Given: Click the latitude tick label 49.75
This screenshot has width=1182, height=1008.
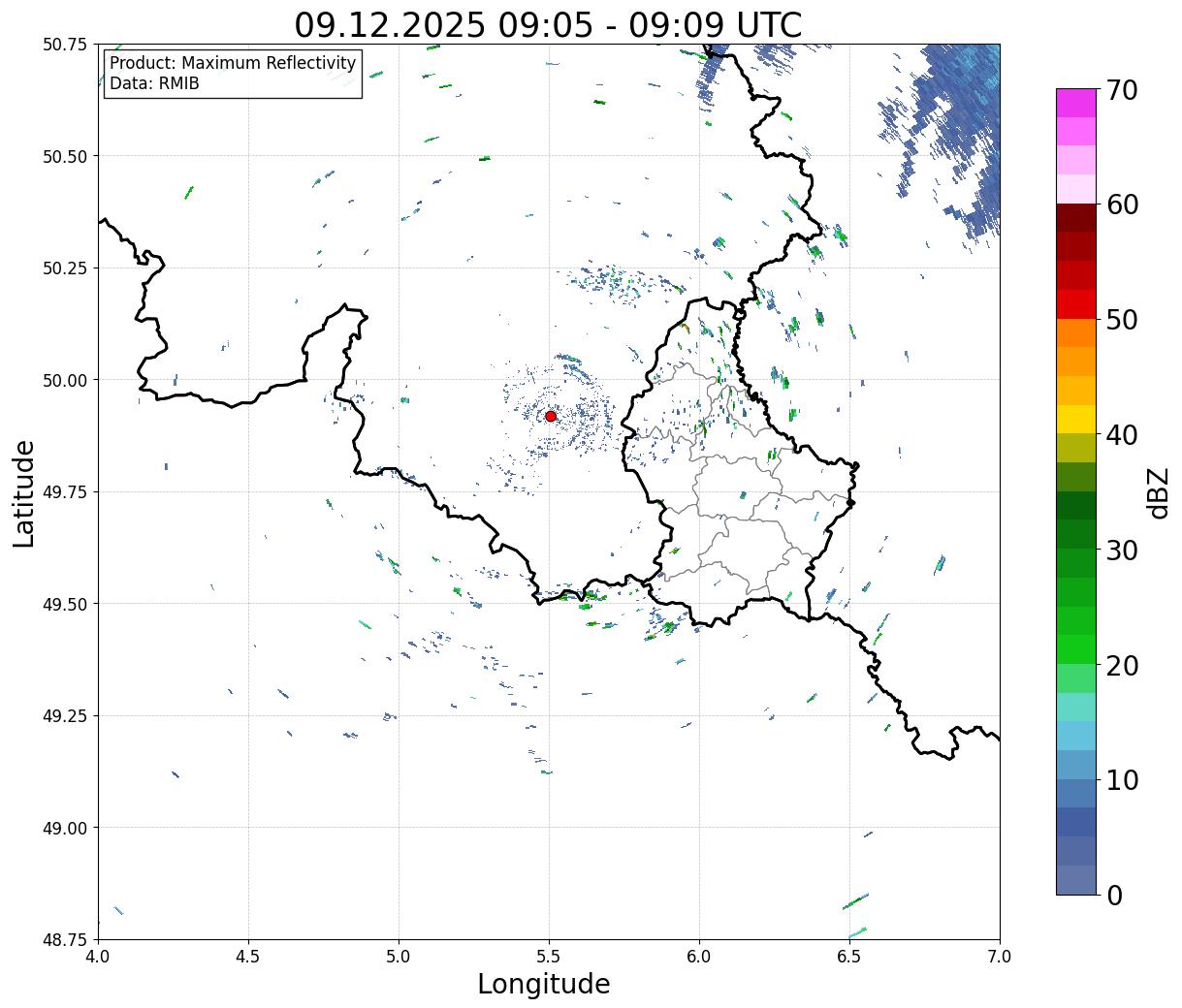Looking at the screenshot, I should tap(65, 492).
